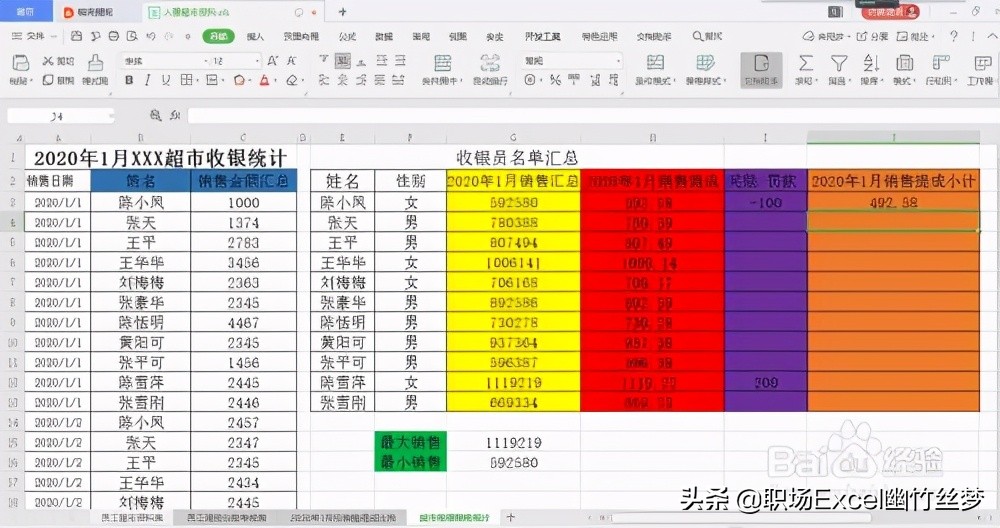
Task: Open a new document tab with plus
Action: pyautogui.click(x=342, y=11)
